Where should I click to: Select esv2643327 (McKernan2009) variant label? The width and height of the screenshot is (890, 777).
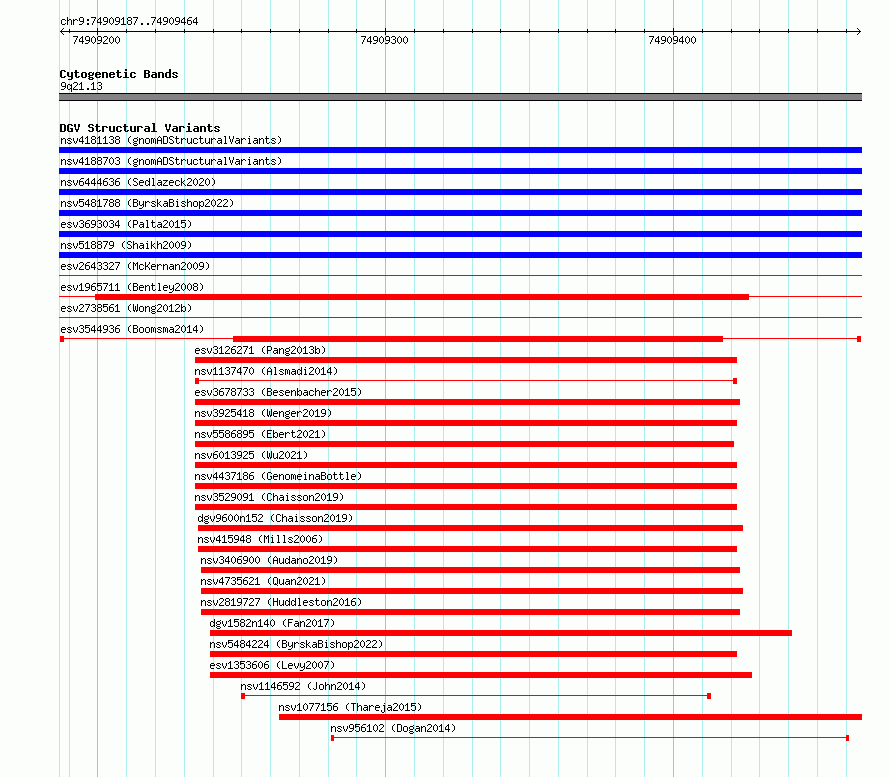pyautogui.click(x=135, y=266)
